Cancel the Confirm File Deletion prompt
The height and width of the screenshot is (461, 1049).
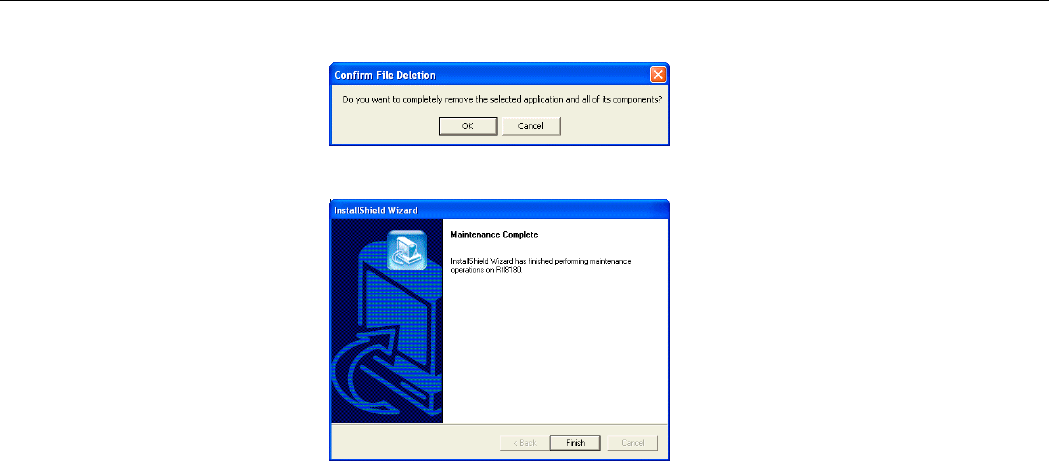point(531,126)
